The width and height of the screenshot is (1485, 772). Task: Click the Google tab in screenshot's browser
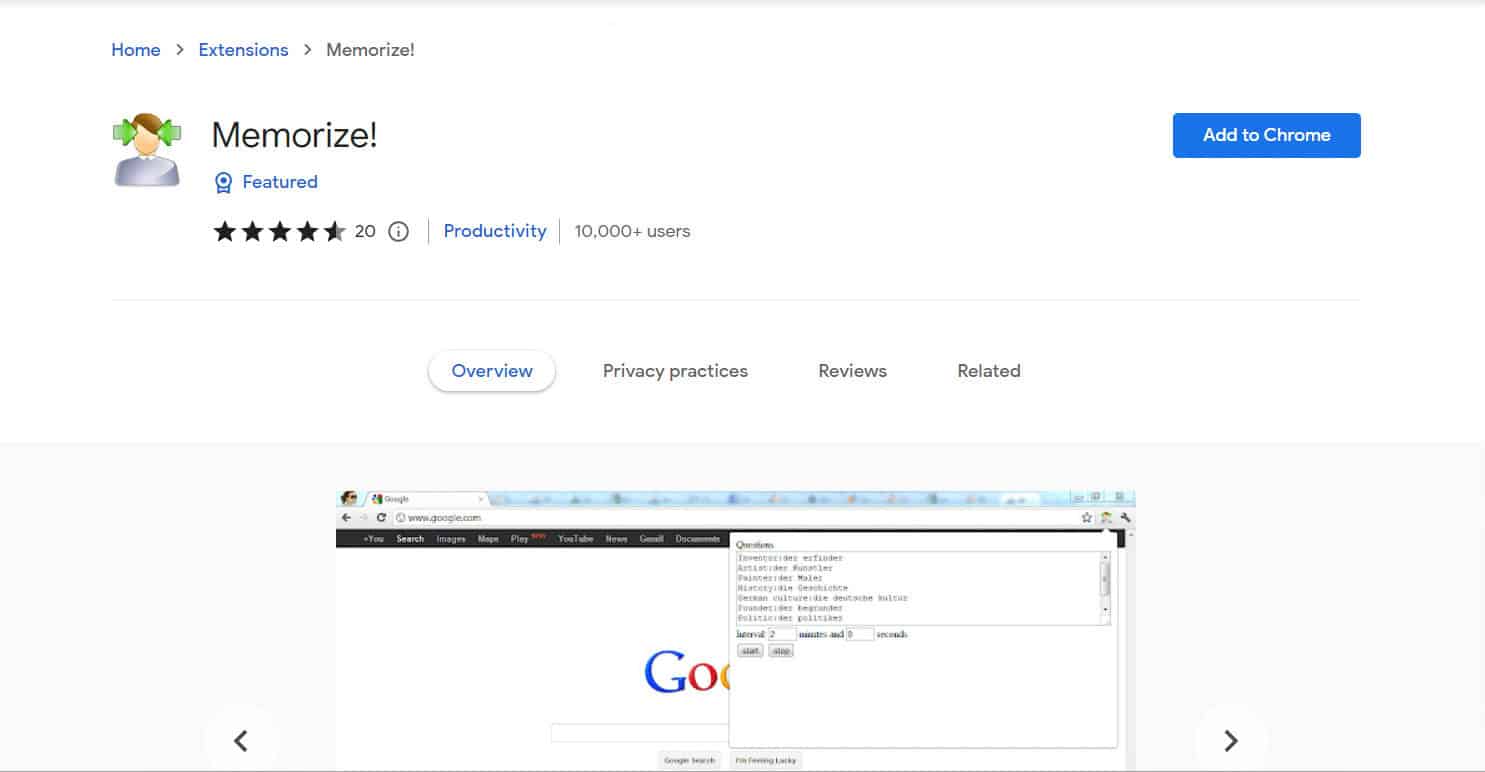(425, 498)
